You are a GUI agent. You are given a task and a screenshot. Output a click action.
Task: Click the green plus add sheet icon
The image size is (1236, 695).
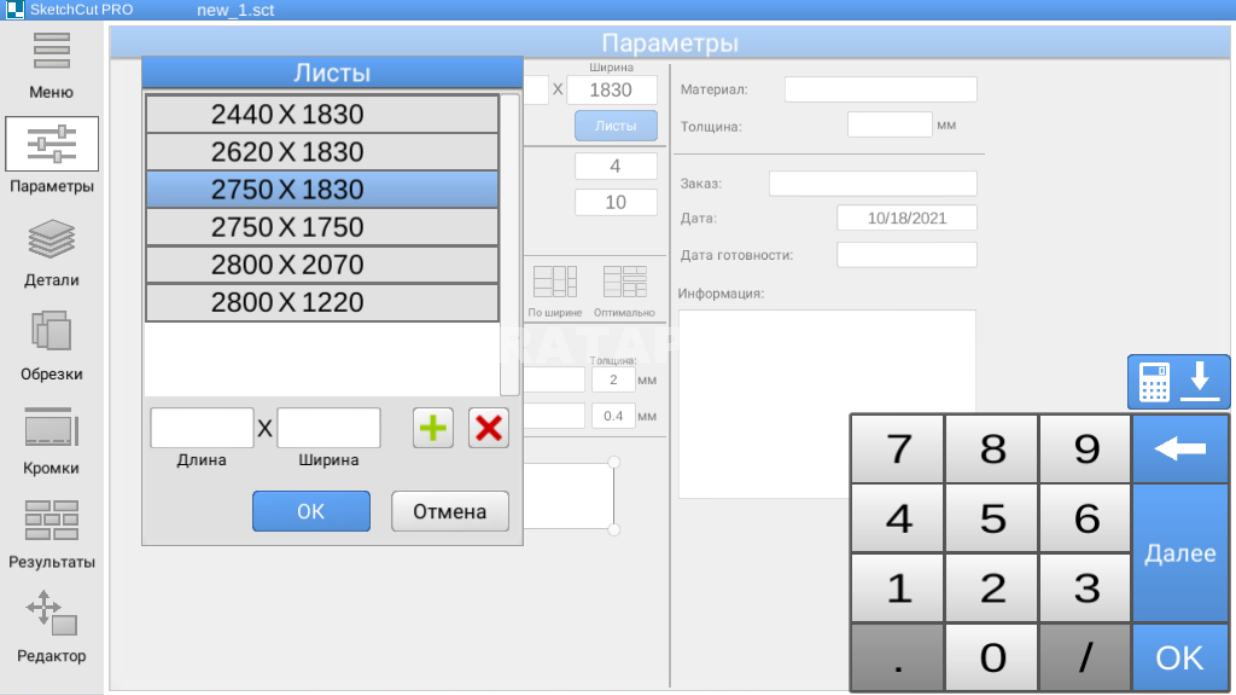click(430, 428)
